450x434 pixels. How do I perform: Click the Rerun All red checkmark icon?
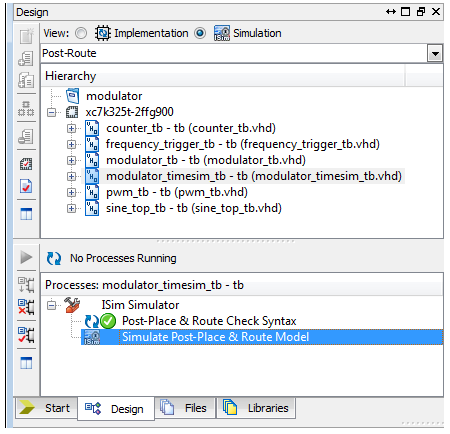coord(26,335)
